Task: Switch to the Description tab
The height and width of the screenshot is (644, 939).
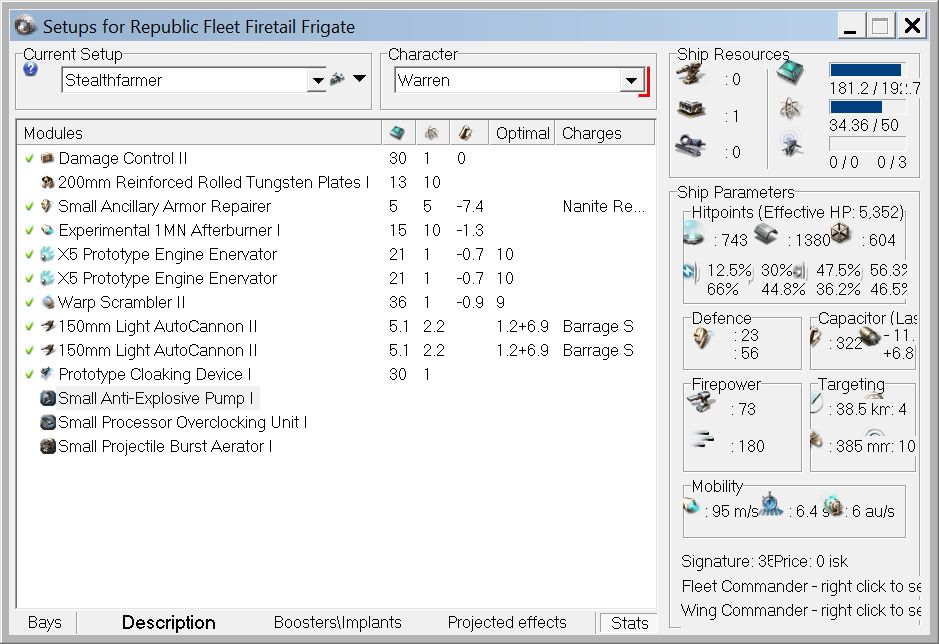Action: click(x=168, y=622)
